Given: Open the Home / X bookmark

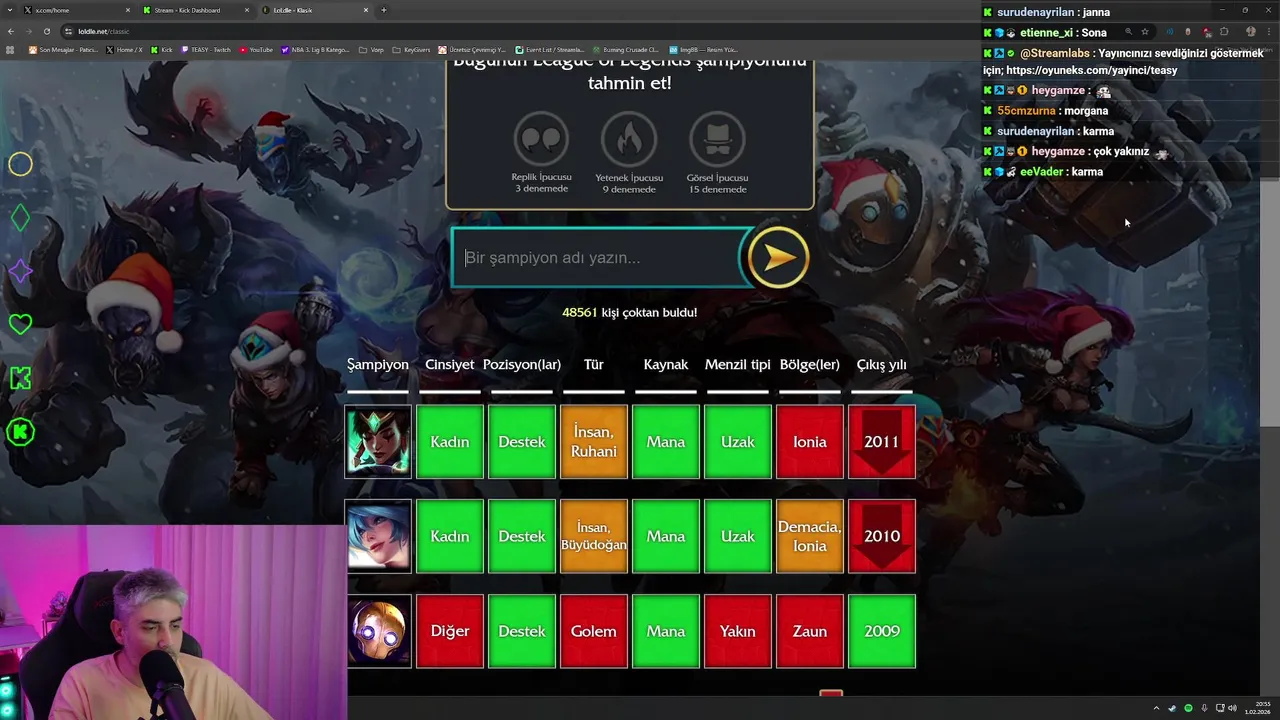Looking at the screenshot, I should [124, 49].
